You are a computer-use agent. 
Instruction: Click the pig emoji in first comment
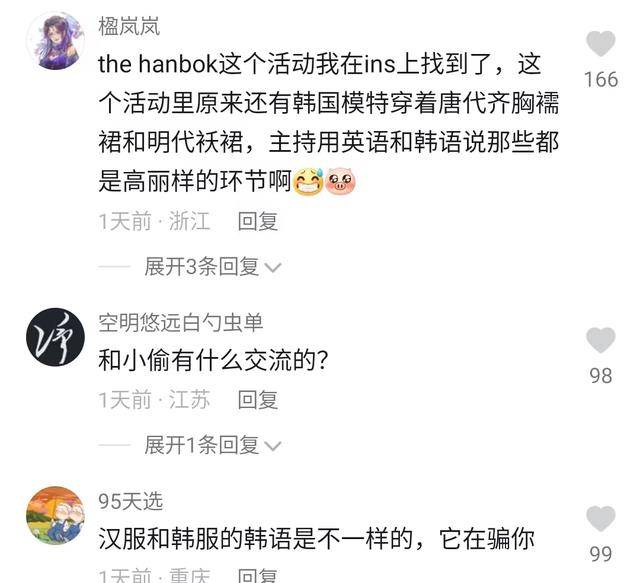click(x=341, y=181)
